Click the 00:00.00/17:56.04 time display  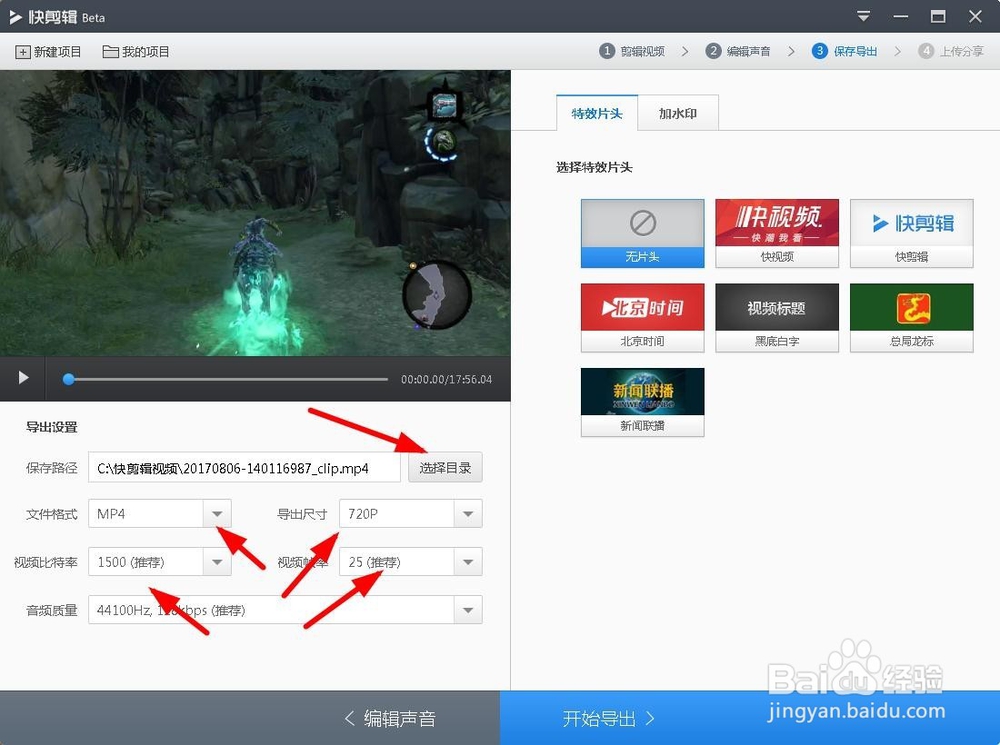pyautogui.click(x=446, y=380)
